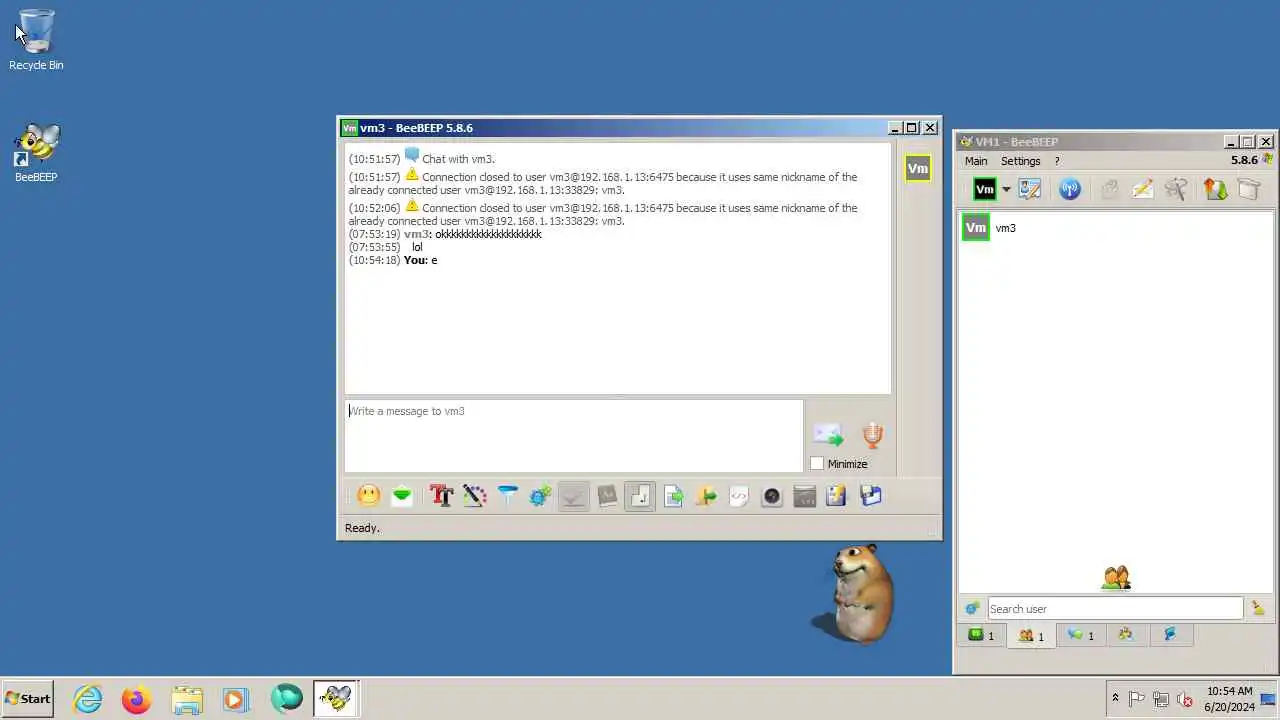Click the 'You: e' message line

coord(393,260)
